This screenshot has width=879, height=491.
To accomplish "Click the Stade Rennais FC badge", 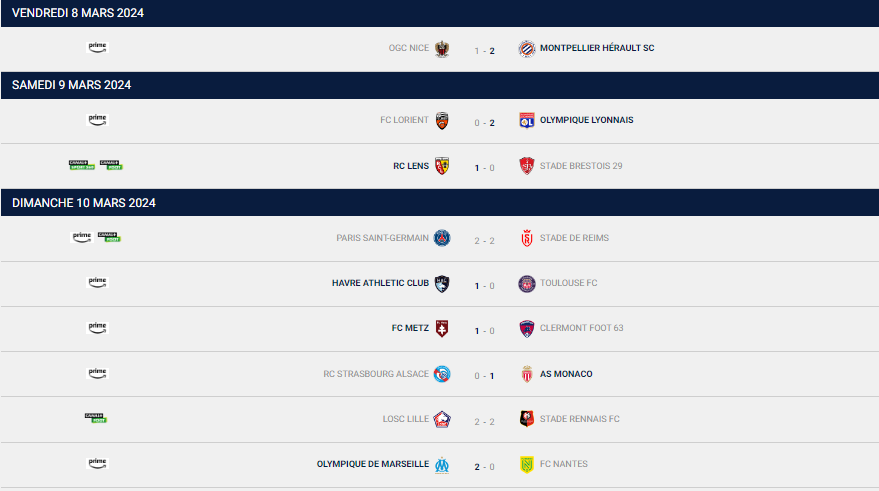I will tap(526, 419).
